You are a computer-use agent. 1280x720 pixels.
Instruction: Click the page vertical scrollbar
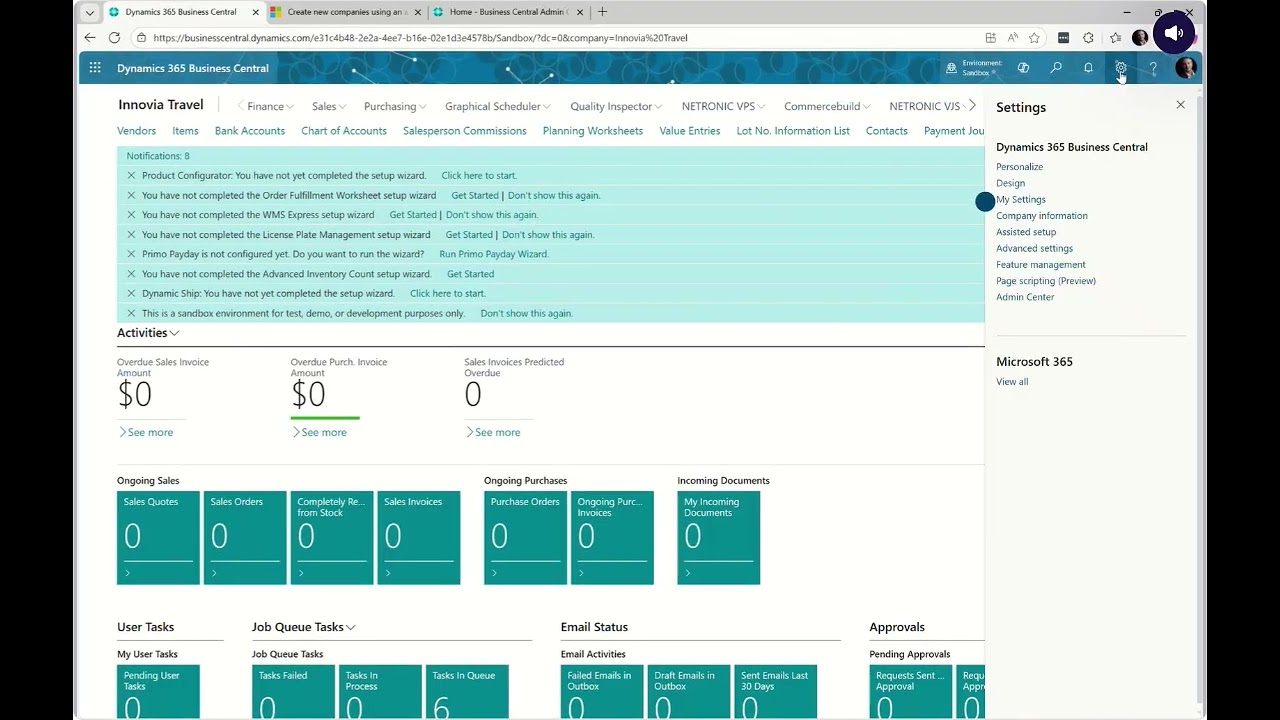1201,400
